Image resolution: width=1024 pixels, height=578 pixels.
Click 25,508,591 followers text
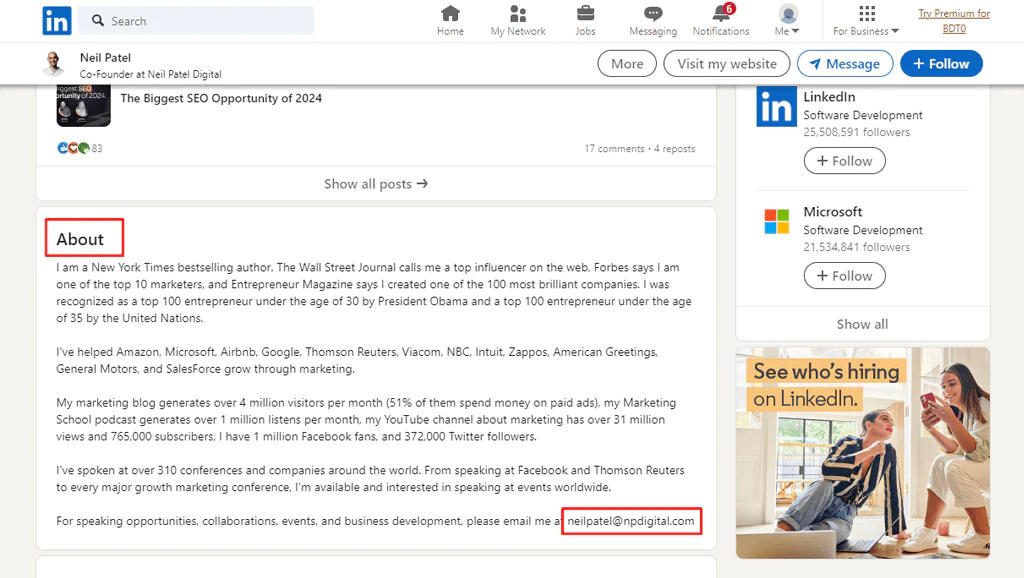[x=857, y=132]
